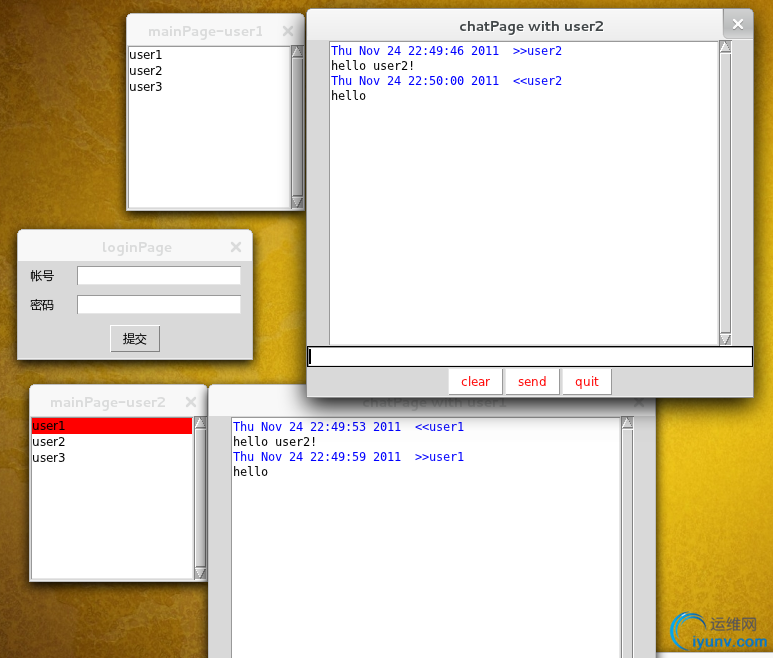Quit the chat with user2

click(587, 381)
